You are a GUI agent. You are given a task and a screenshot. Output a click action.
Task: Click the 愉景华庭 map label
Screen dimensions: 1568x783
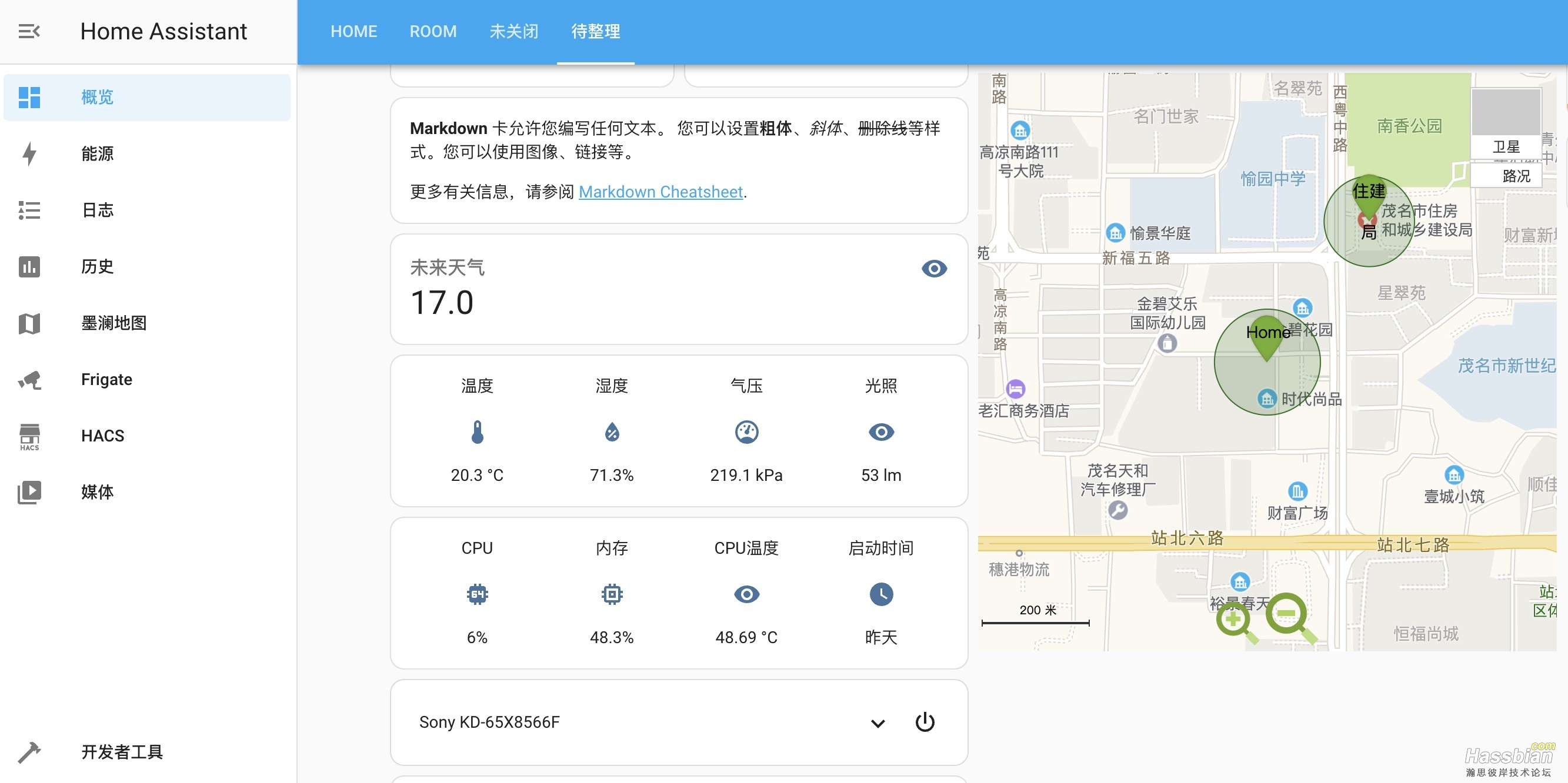point(1160,233)
